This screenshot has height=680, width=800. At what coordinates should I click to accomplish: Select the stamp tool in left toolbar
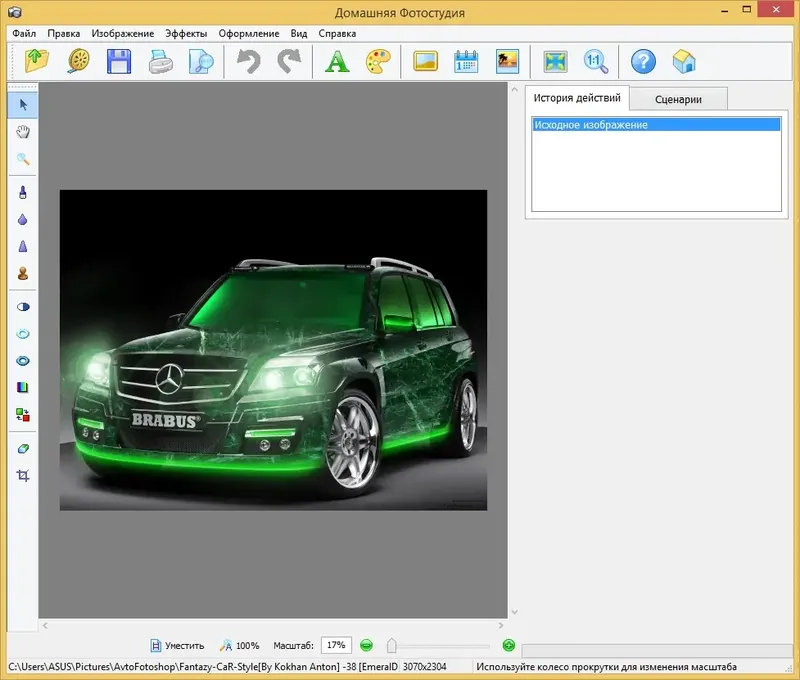pyautogui.click(x=23, y=273)
